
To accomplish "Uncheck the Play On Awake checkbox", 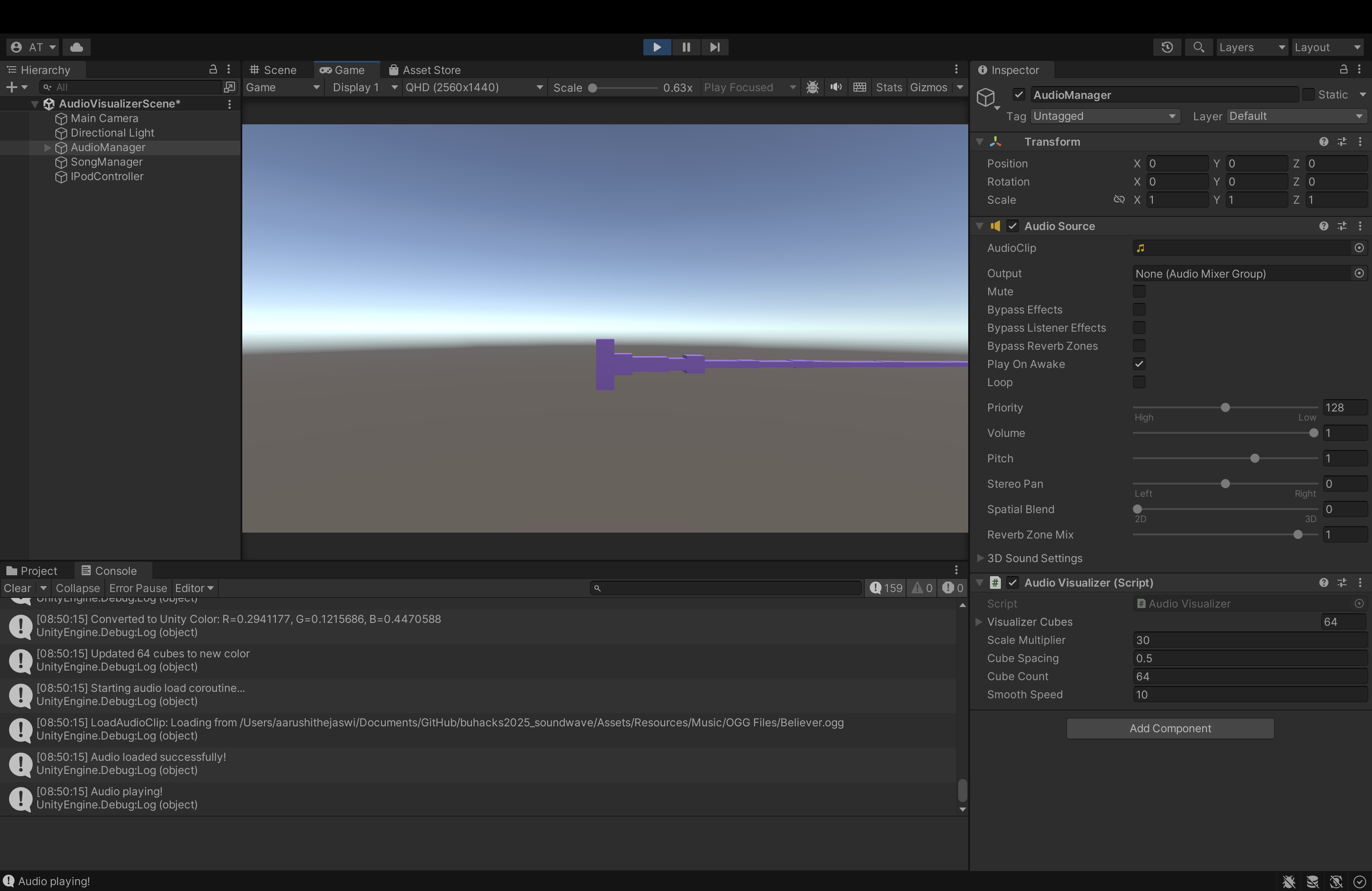I will [x=1139, y=364].
